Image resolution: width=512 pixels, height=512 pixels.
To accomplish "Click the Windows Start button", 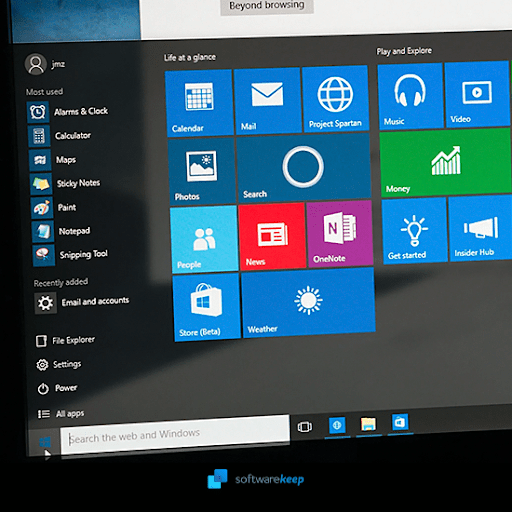I will (x=45, y=443).
